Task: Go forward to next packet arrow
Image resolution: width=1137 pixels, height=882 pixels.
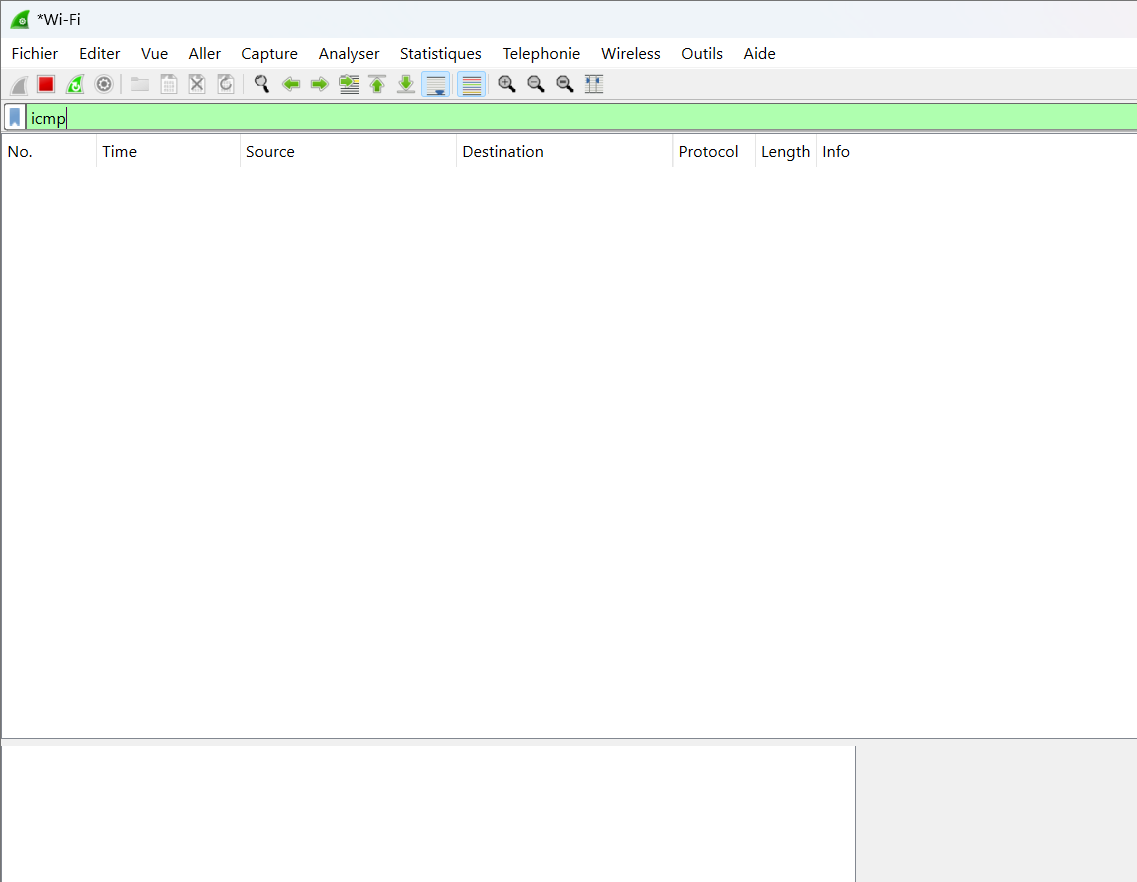Action: tap(319, 85)
